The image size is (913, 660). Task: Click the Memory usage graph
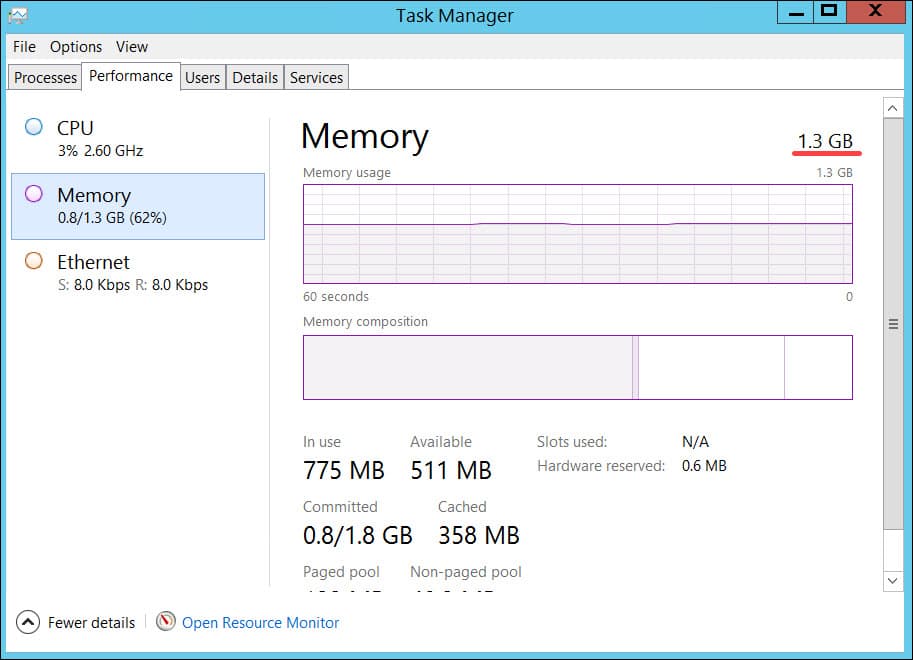(577, 234)
